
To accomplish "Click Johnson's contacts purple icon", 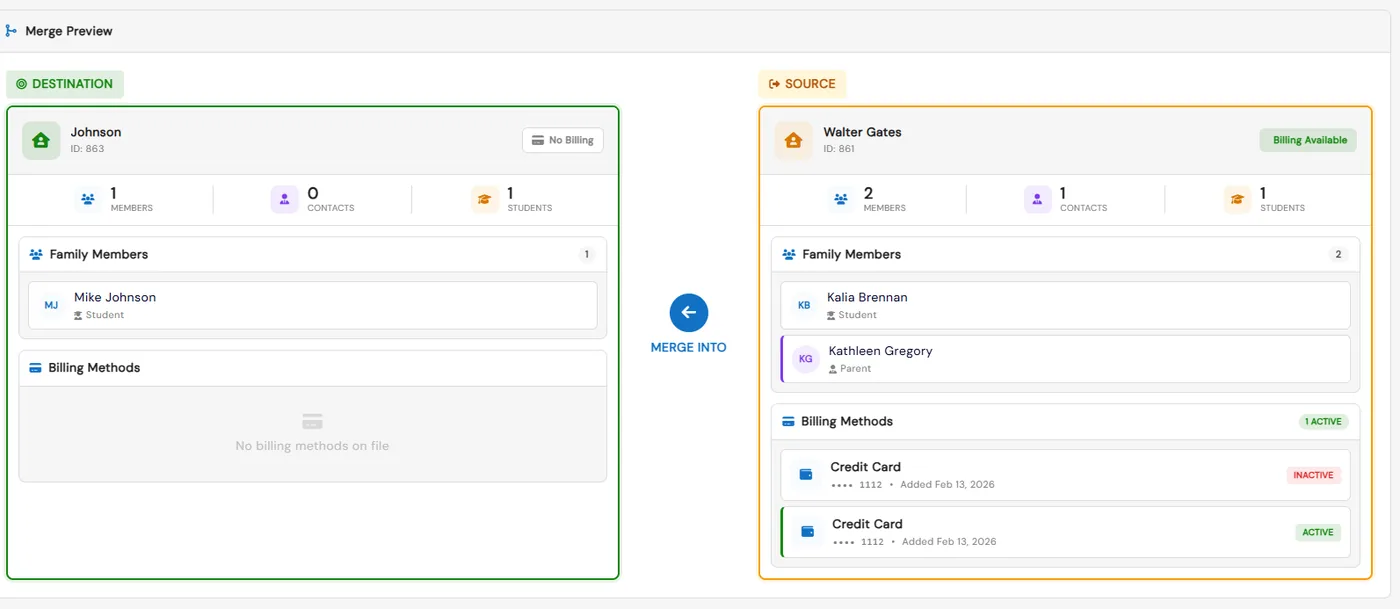I will point(285,200).
